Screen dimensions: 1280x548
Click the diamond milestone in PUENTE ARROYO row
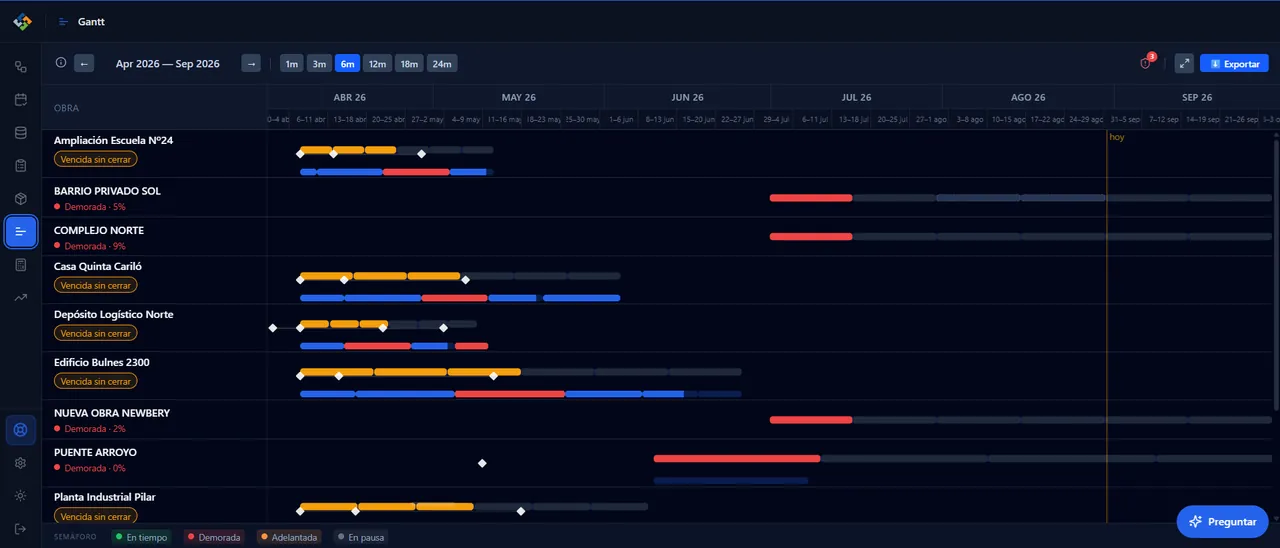482,463
